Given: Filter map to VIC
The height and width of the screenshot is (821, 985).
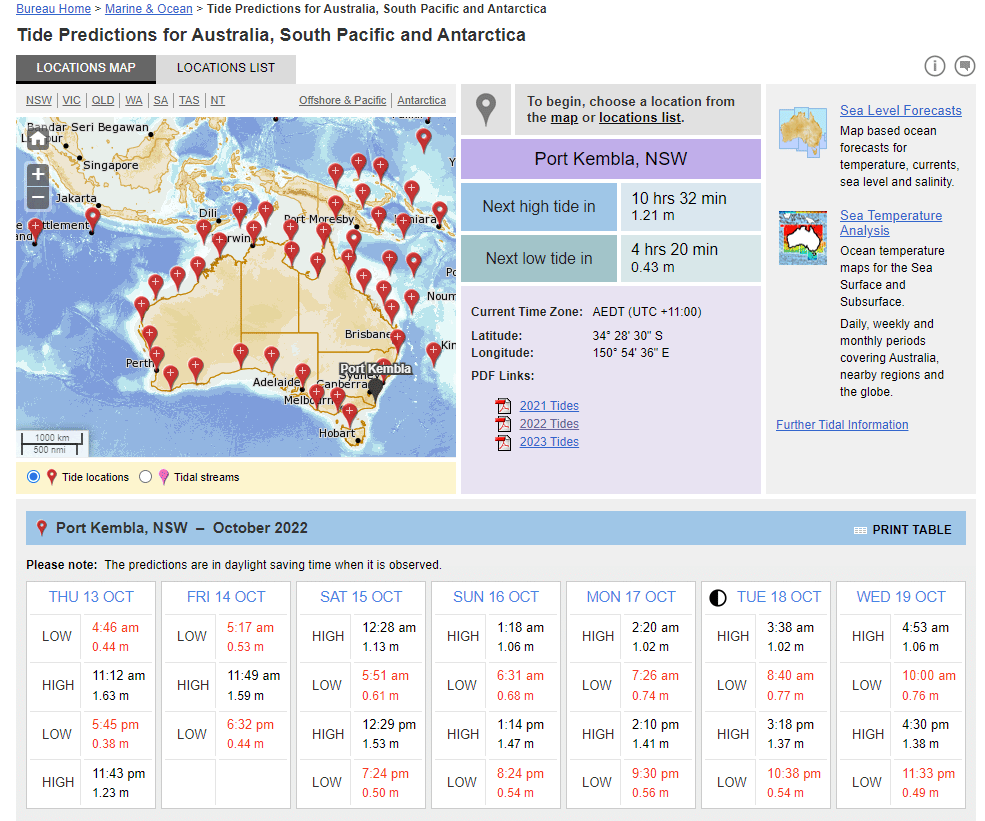Looking at the screenshot, I should tap(72, 101).
